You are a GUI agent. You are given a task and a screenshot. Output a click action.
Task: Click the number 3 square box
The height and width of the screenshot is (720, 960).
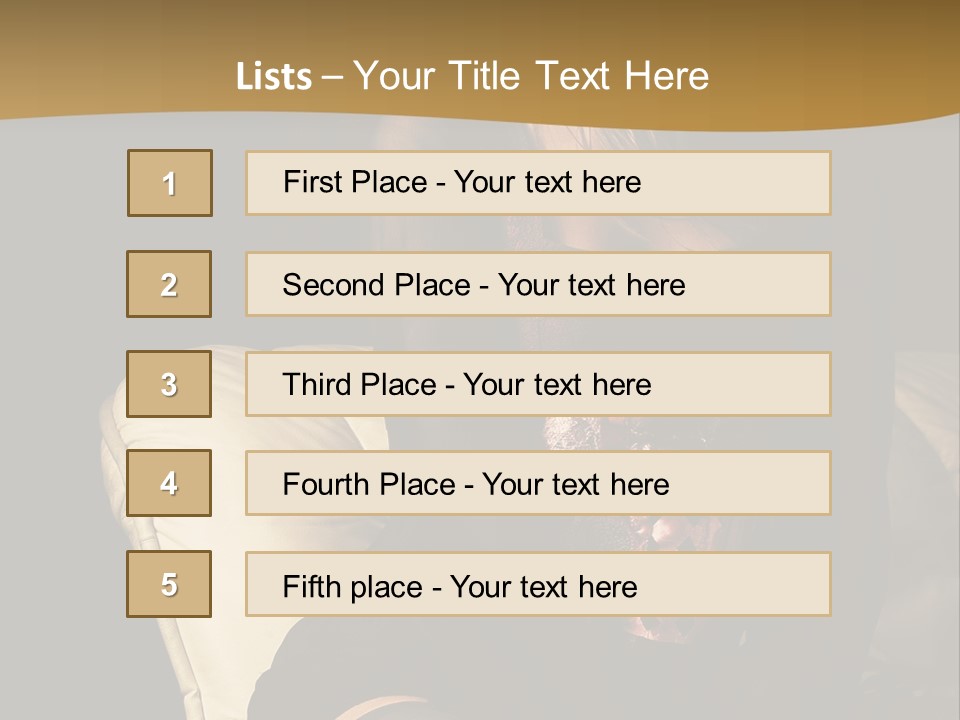(169, 384)
